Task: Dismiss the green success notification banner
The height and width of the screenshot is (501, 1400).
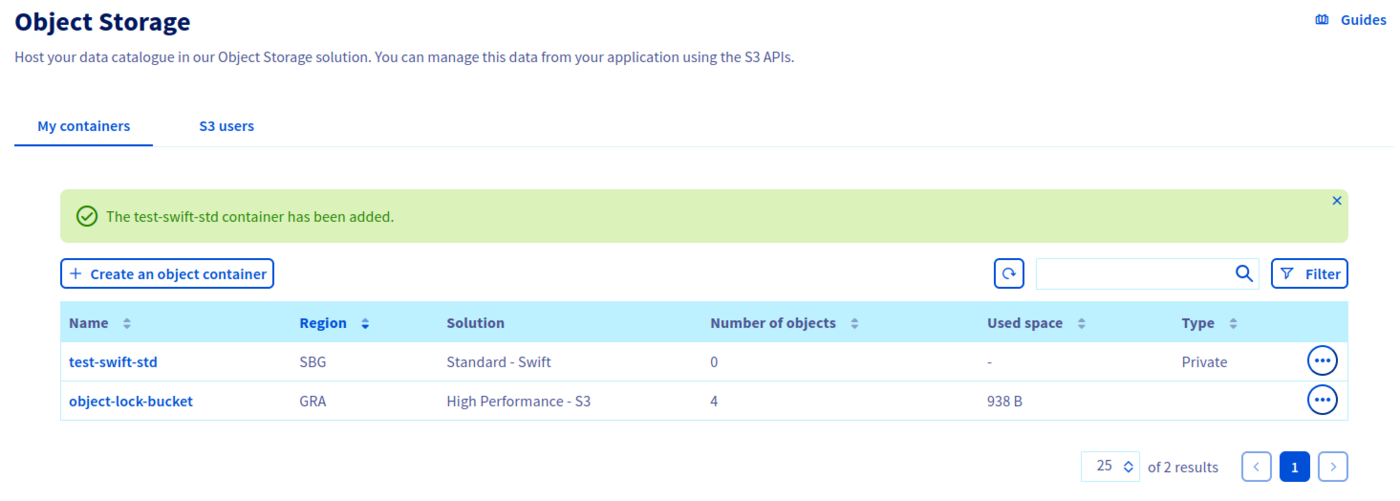Action: coord(1337,201)
